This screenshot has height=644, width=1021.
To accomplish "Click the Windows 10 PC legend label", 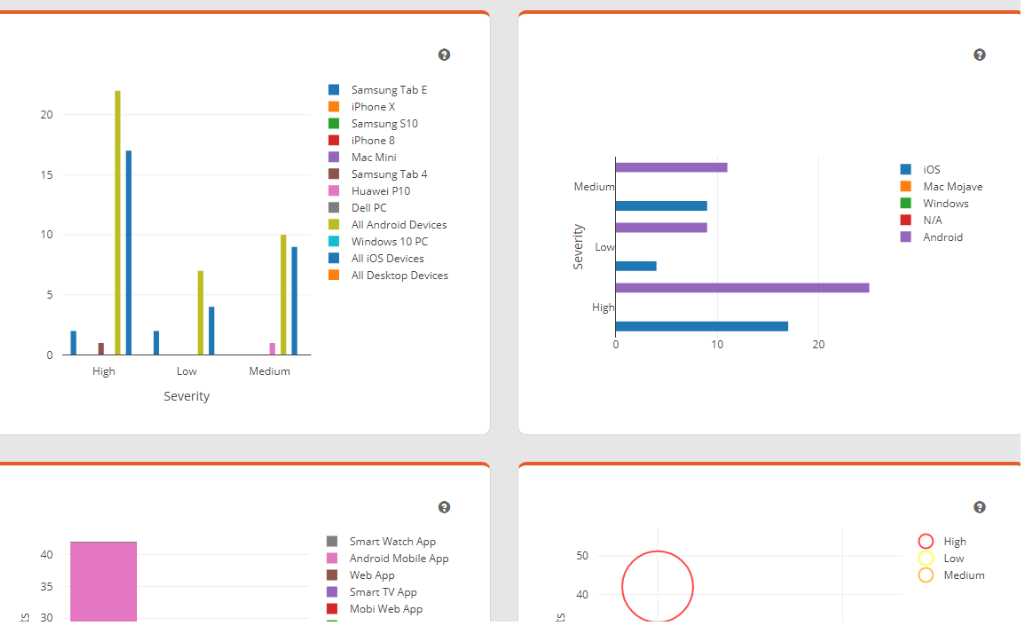I will (x=389, y=242).
